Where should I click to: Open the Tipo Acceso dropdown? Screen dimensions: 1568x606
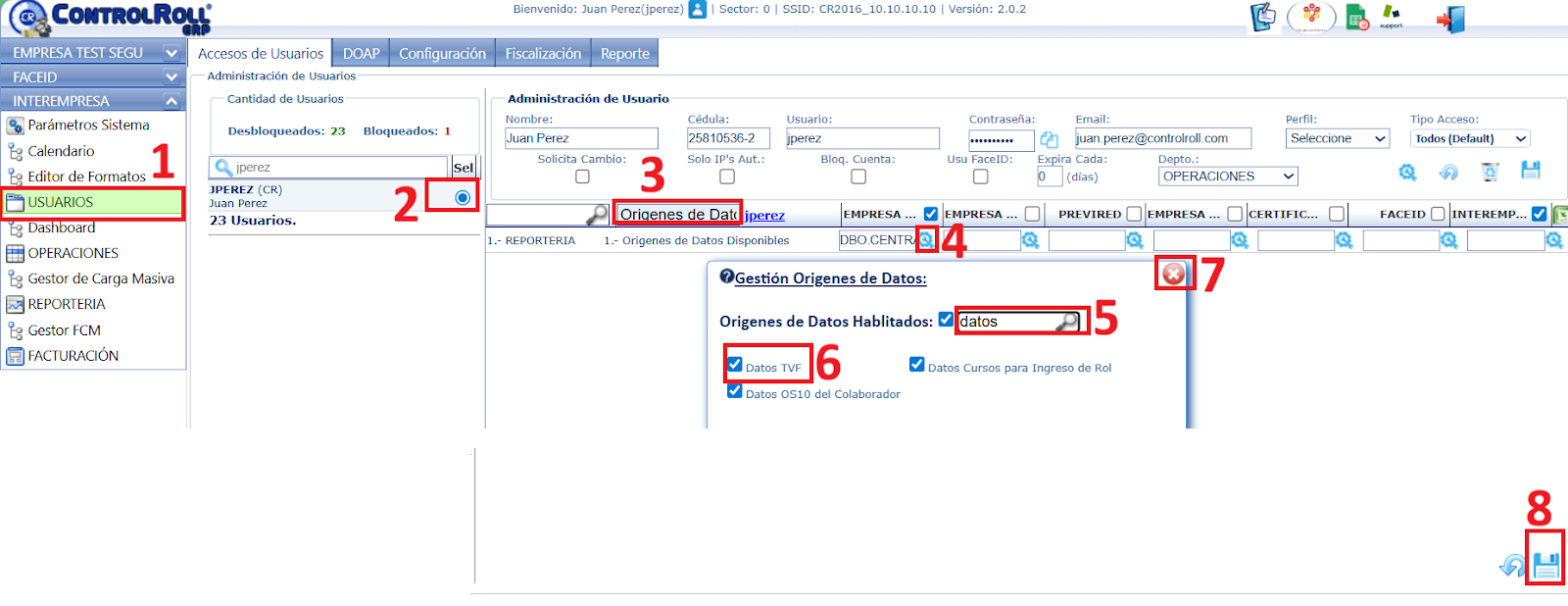[1470, 139]
